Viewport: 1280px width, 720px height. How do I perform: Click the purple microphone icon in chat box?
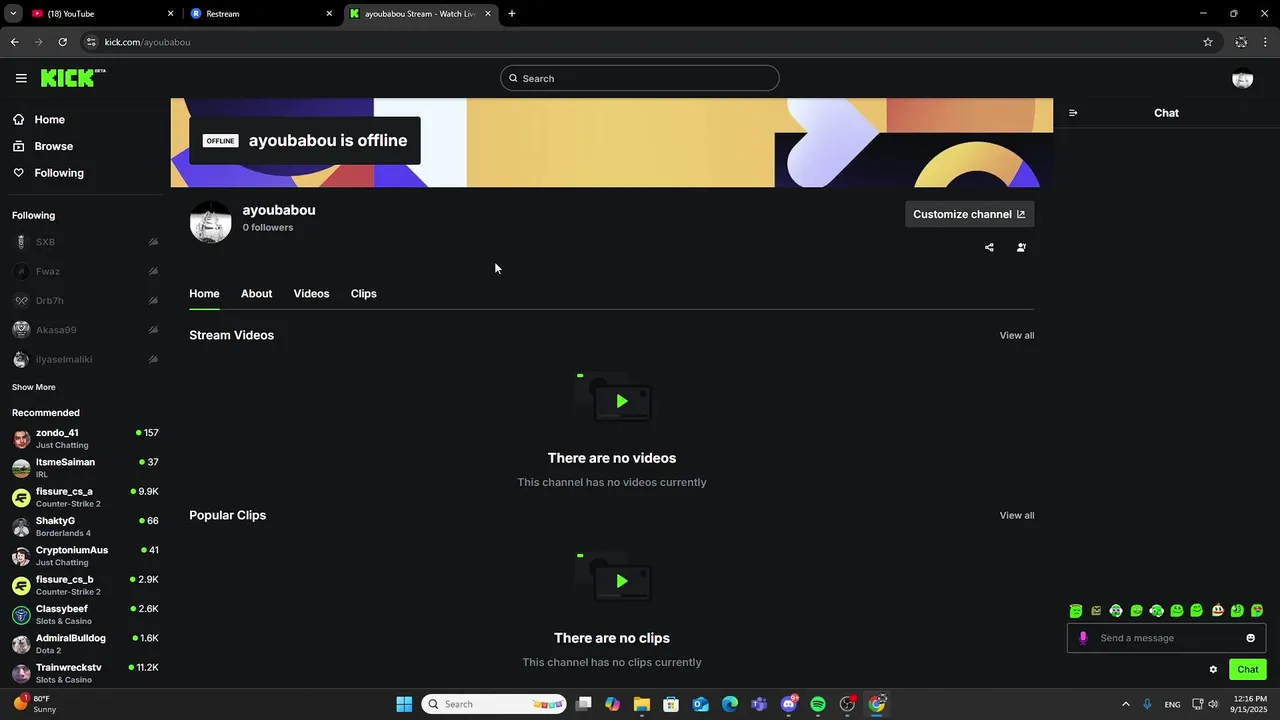point(1082,638)
